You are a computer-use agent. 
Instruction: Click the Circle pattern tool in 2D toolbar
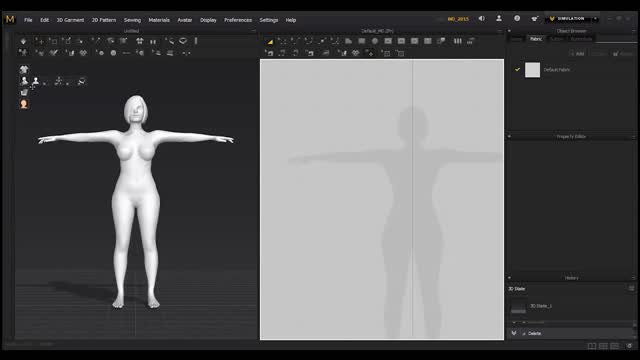pos(375,41)
